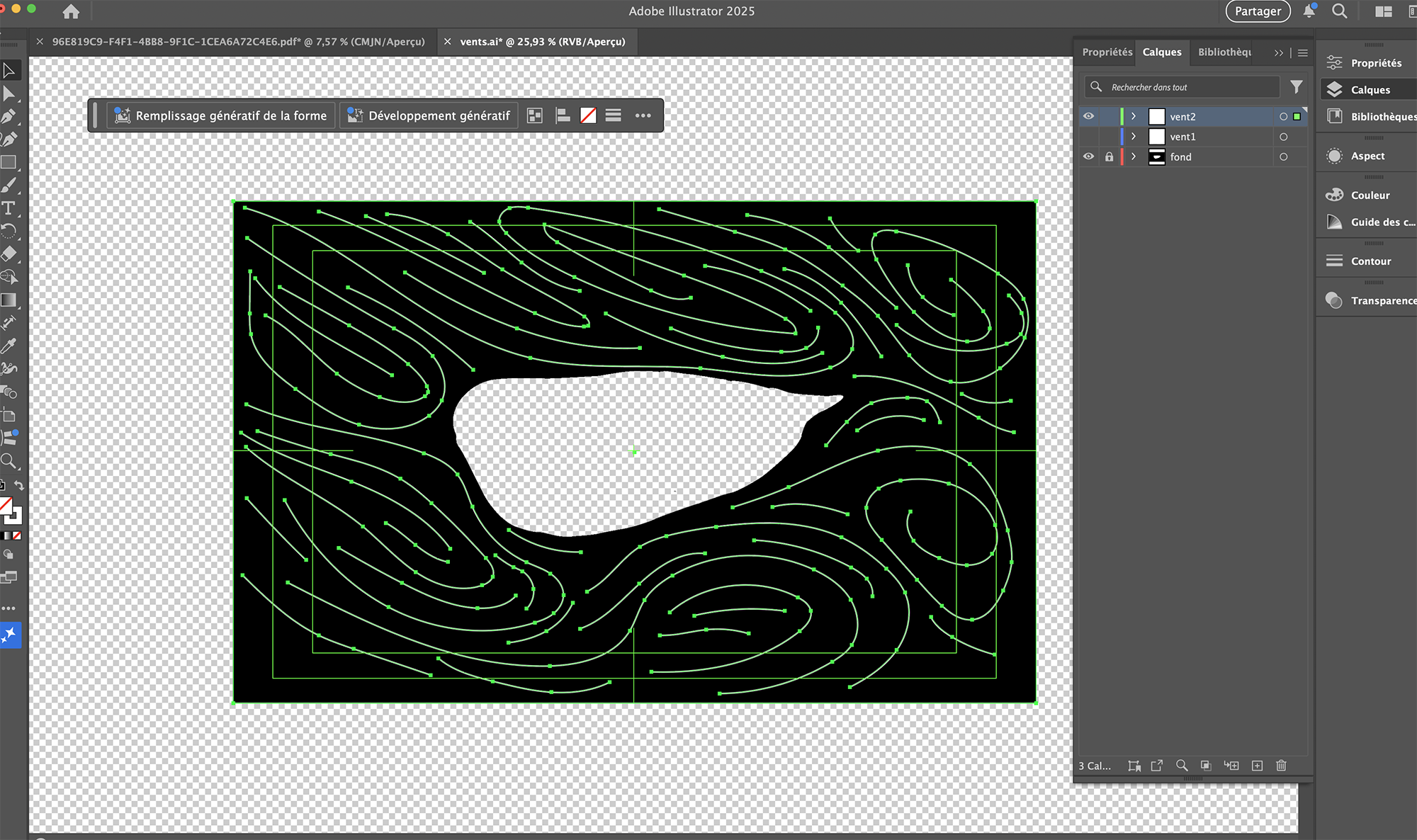Select the Pen tool
The image size is (1417, 840).
[9, 116]
